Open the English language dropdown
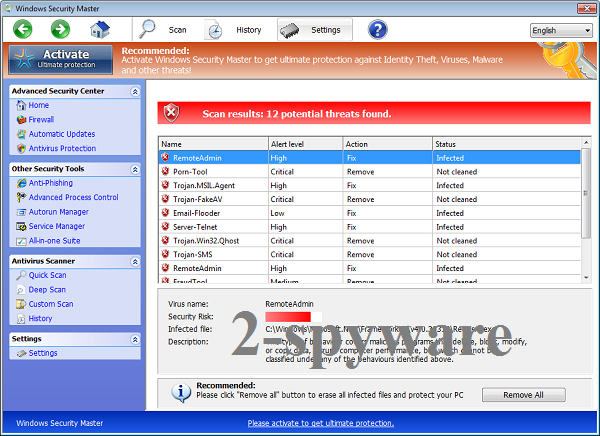Screen dimensions: 600x436 [561, 30]
